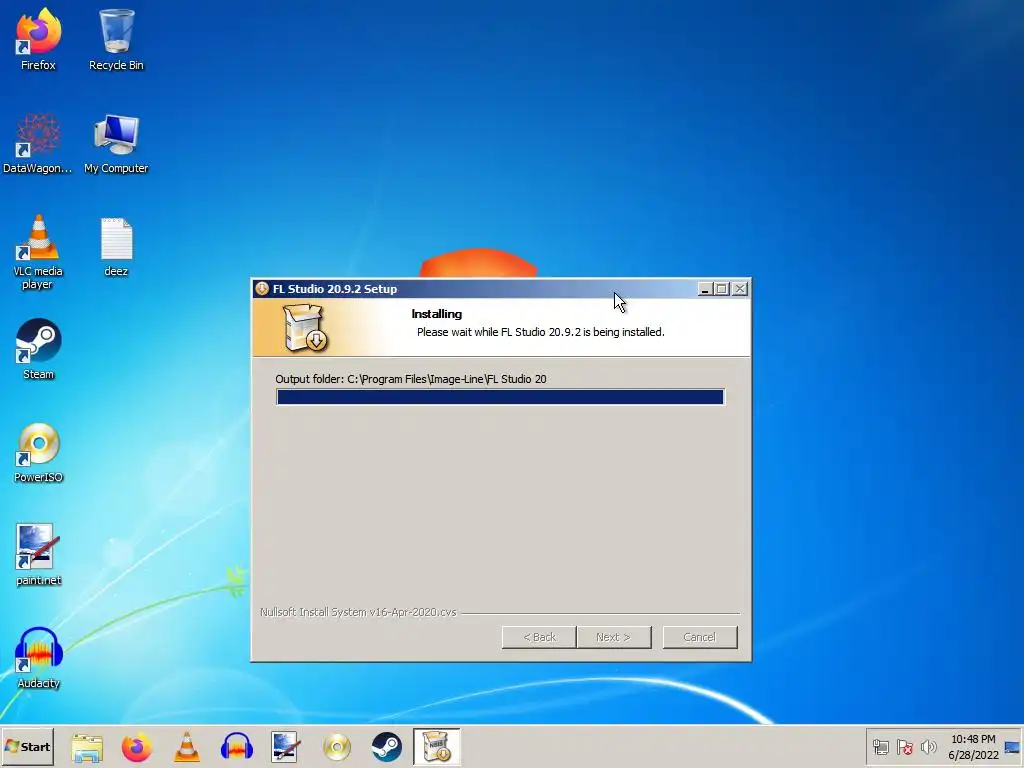
Task: Select the VLC media player desktop shortcut
Action: coord(38,251)
